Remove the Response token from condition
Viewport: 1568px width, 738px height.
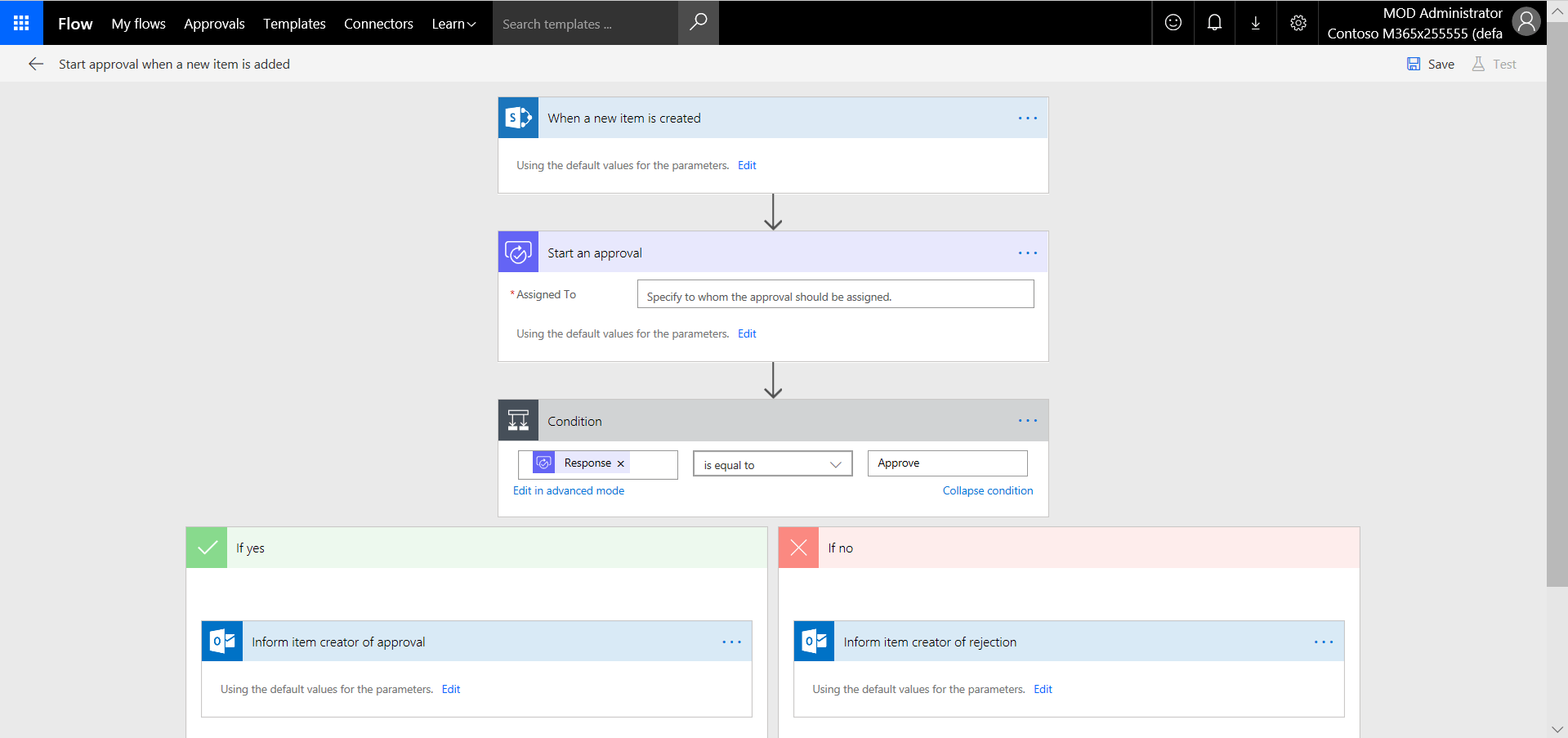[x=621, y=463]
